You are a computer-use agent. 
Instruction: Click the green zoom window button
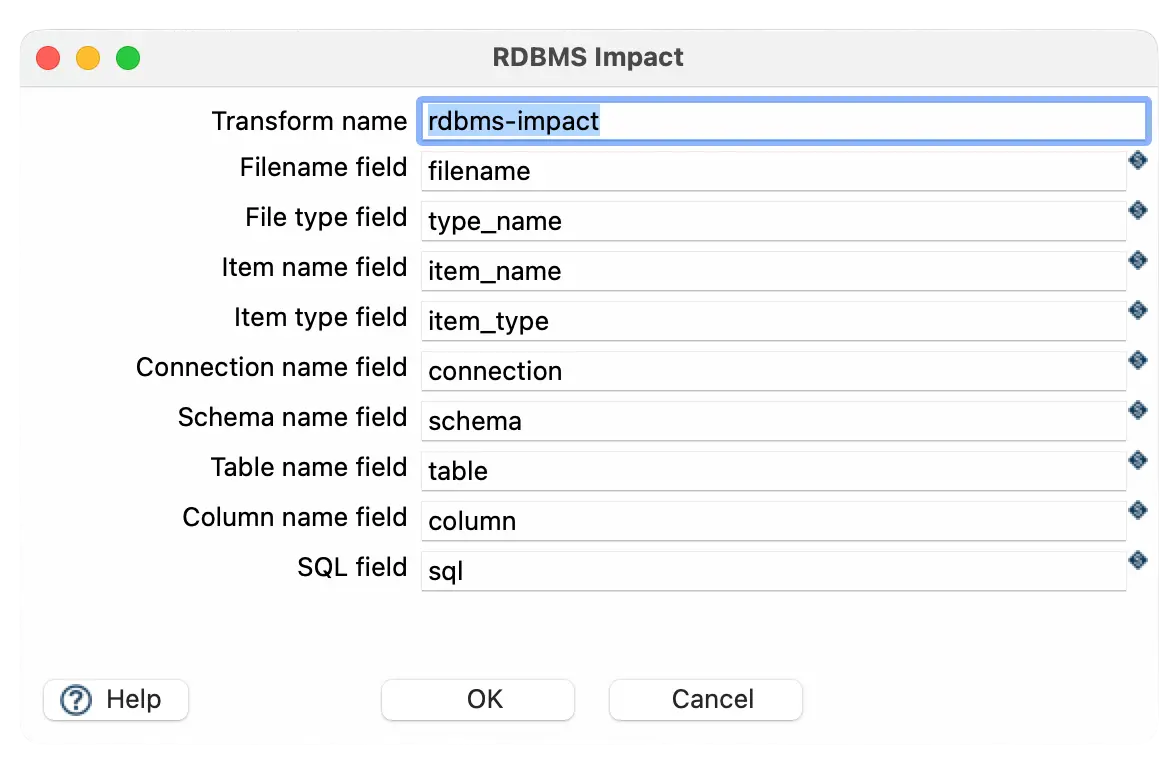click(x=128, y=58)
